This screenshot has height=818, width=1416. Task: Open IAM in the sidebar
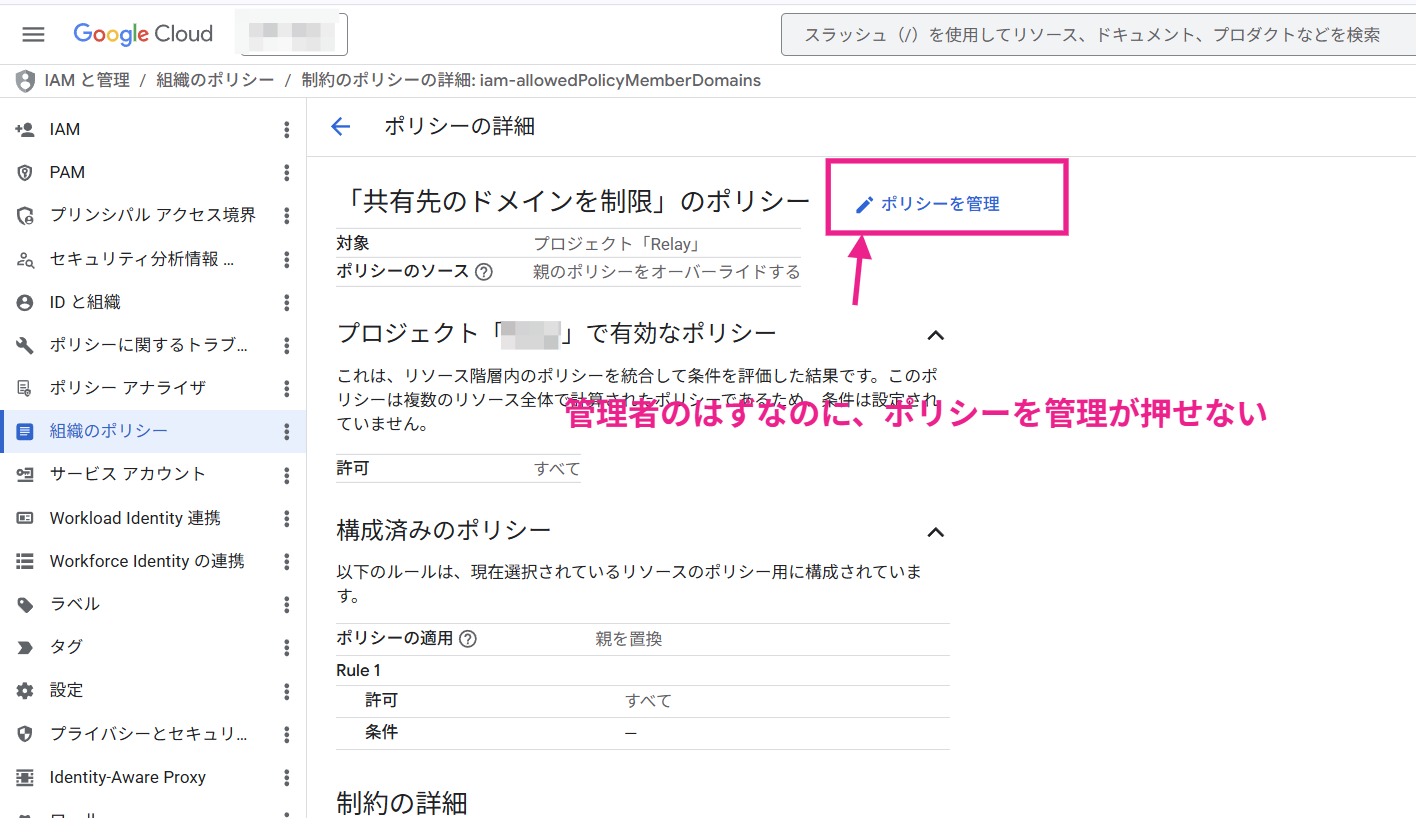click(x=153, y=129)
